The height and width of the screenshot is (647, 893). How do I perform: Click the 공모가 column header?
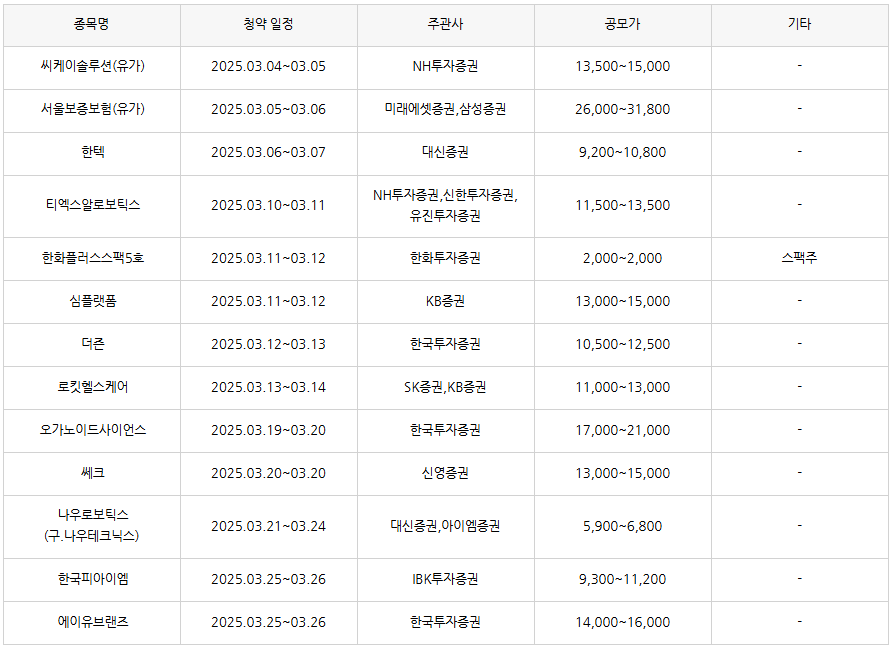[x=622, y=24]
